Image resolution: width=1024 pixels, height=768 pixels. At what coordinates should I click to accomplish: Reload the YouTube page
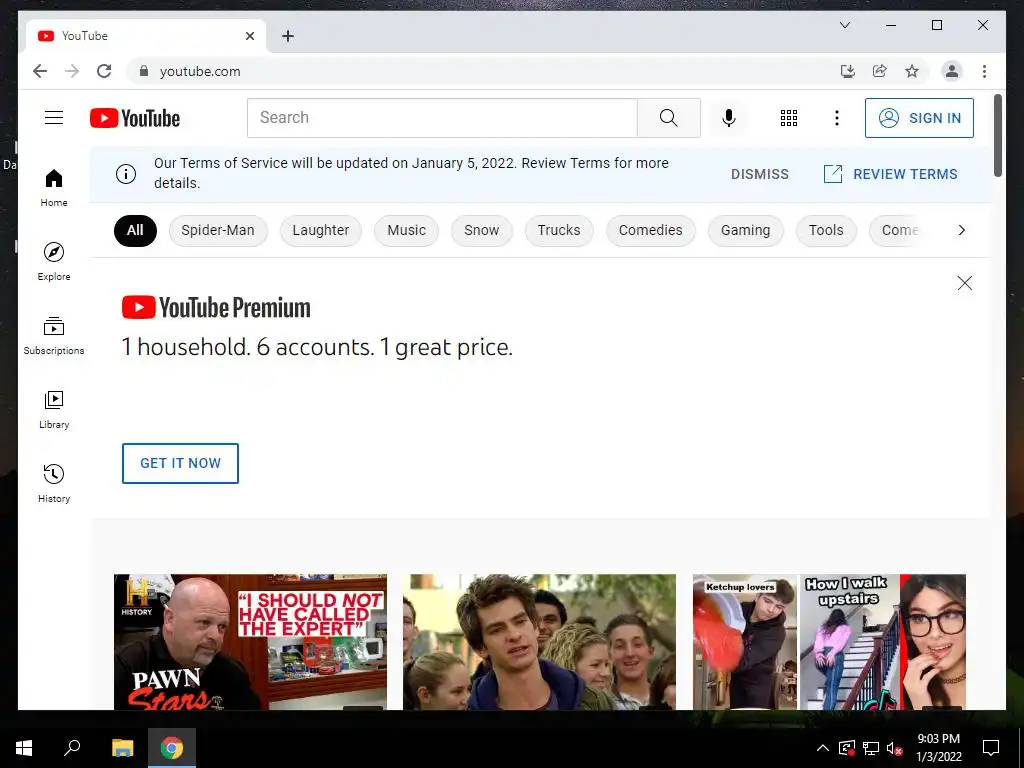[x=104, y=71]
